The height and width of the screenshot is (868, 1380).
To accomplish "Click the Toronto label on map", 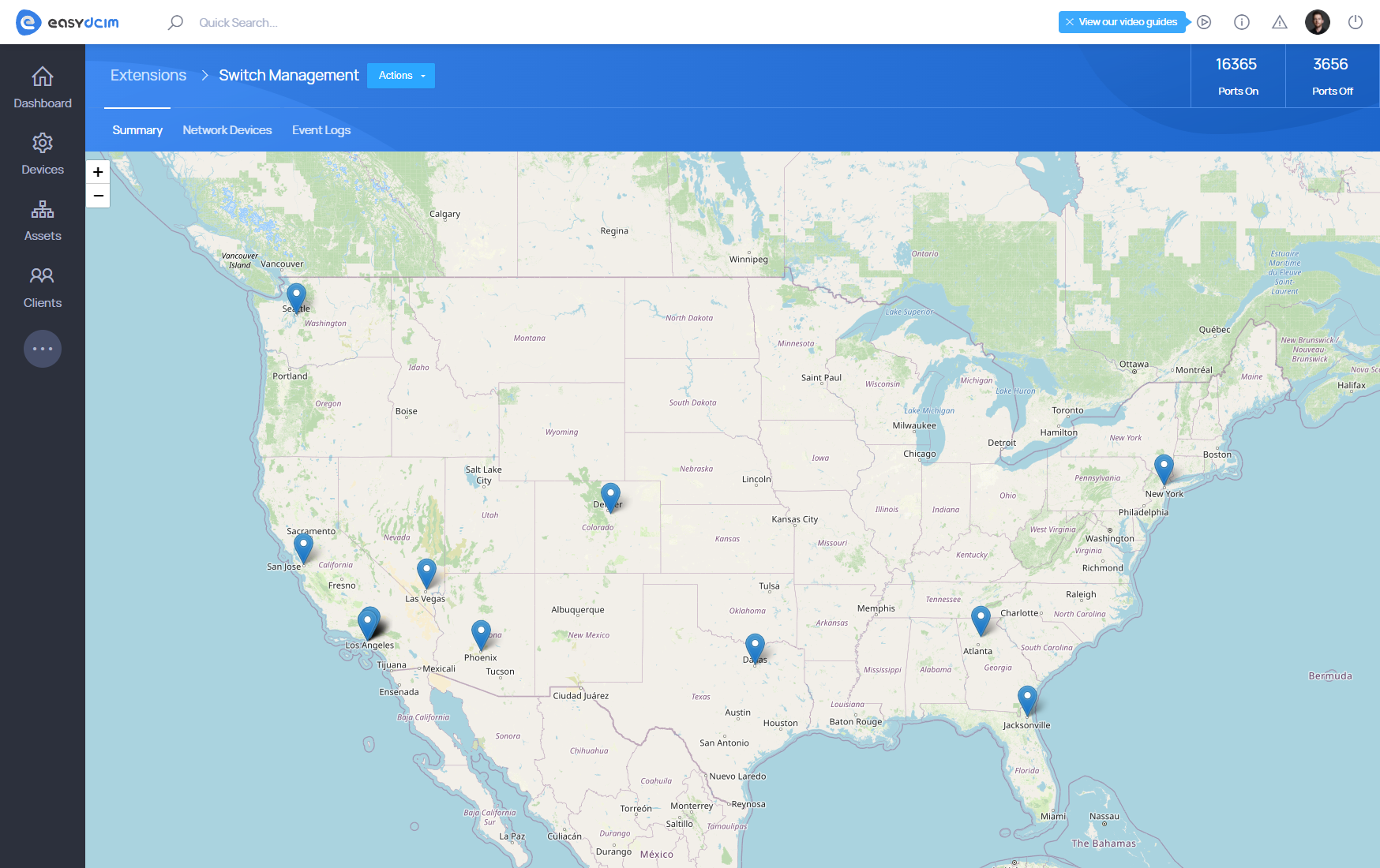I will 1067,410.
